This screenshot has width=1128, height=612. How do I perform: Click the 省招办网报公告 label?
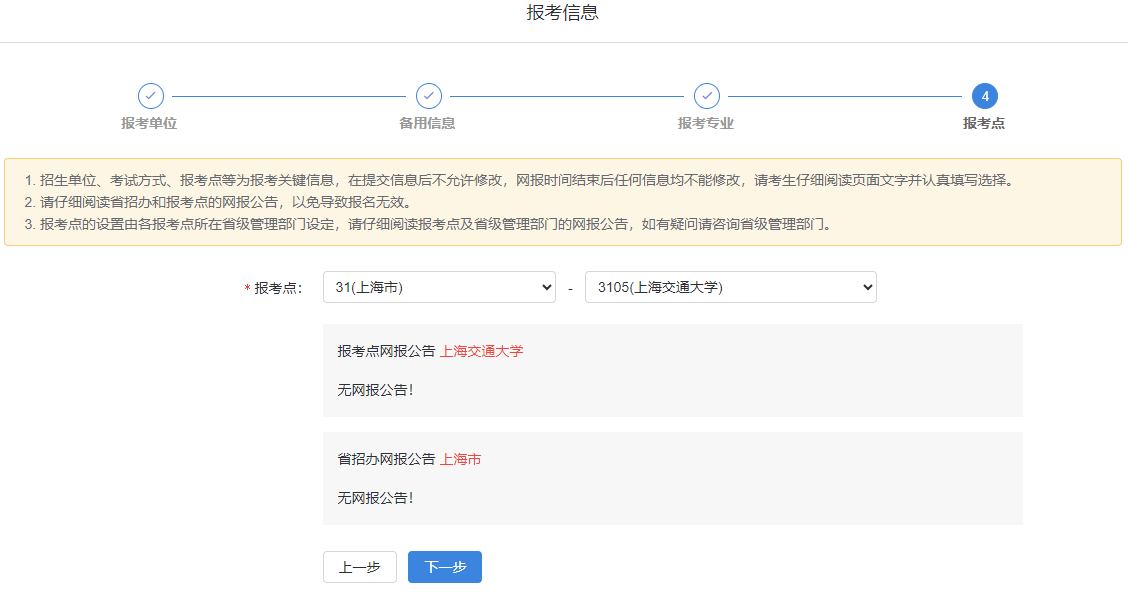(386, 459)
